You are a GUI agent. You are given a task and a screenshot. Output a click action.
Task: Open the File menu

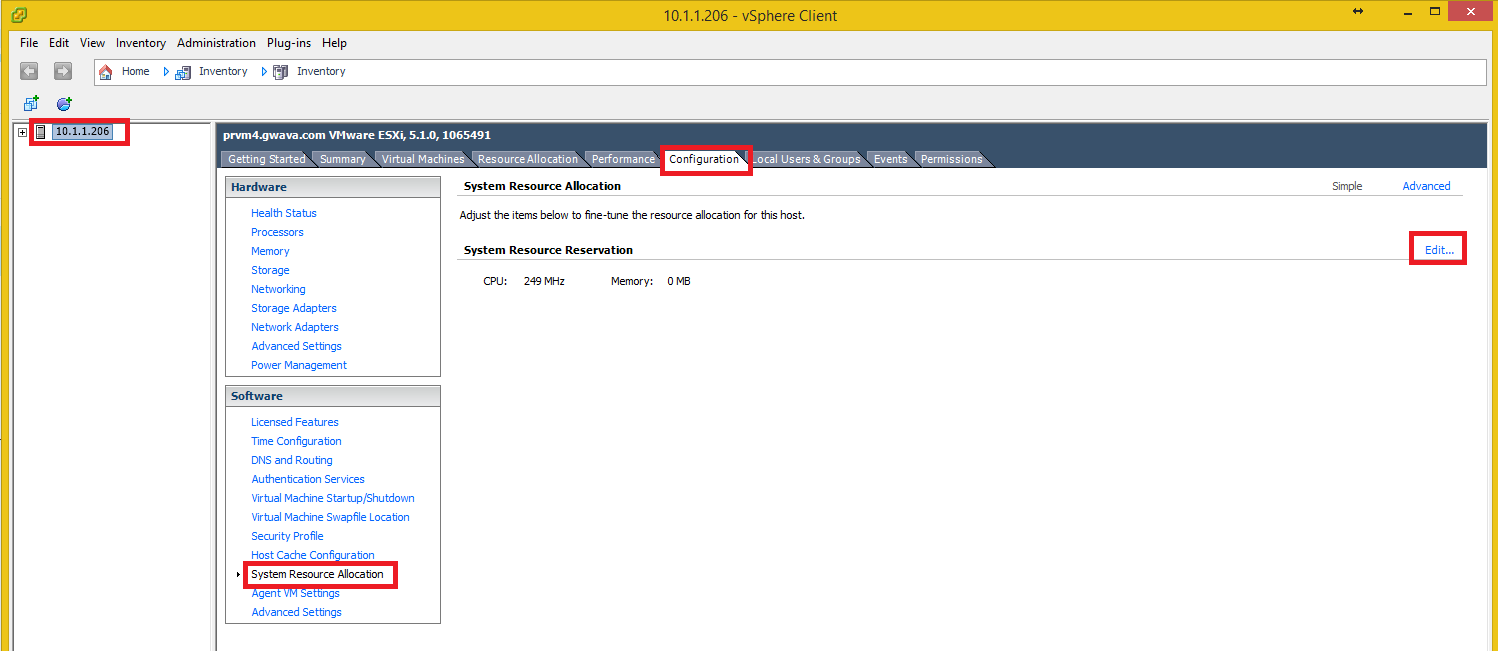point(29,43)
